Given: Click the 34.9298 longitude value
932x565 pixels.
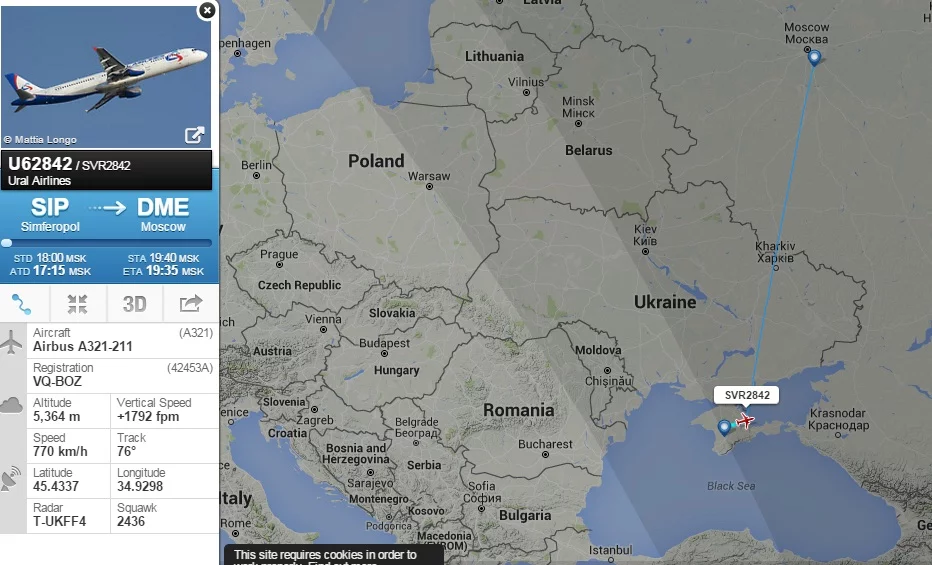Looking at the screenshot, I should click(140, 487).
